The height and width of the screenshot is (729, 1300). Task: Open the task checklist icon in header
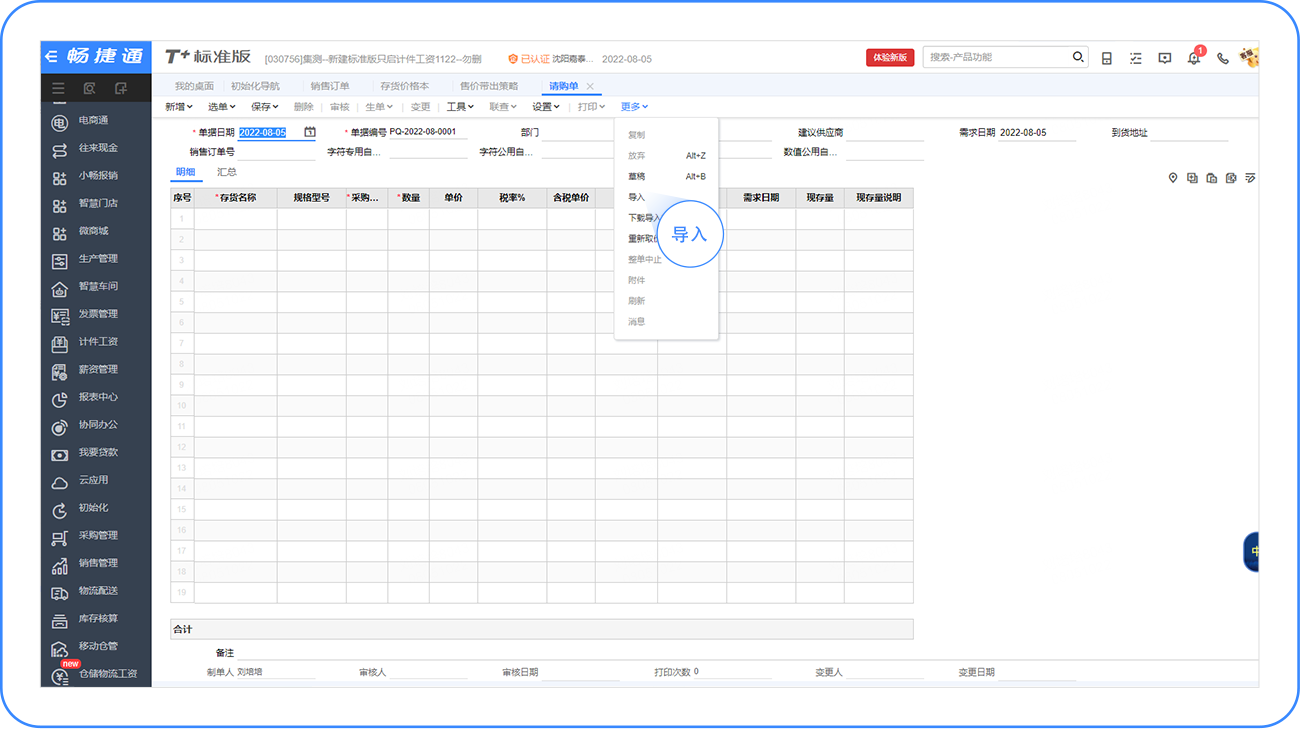[x=1136, y=58]
